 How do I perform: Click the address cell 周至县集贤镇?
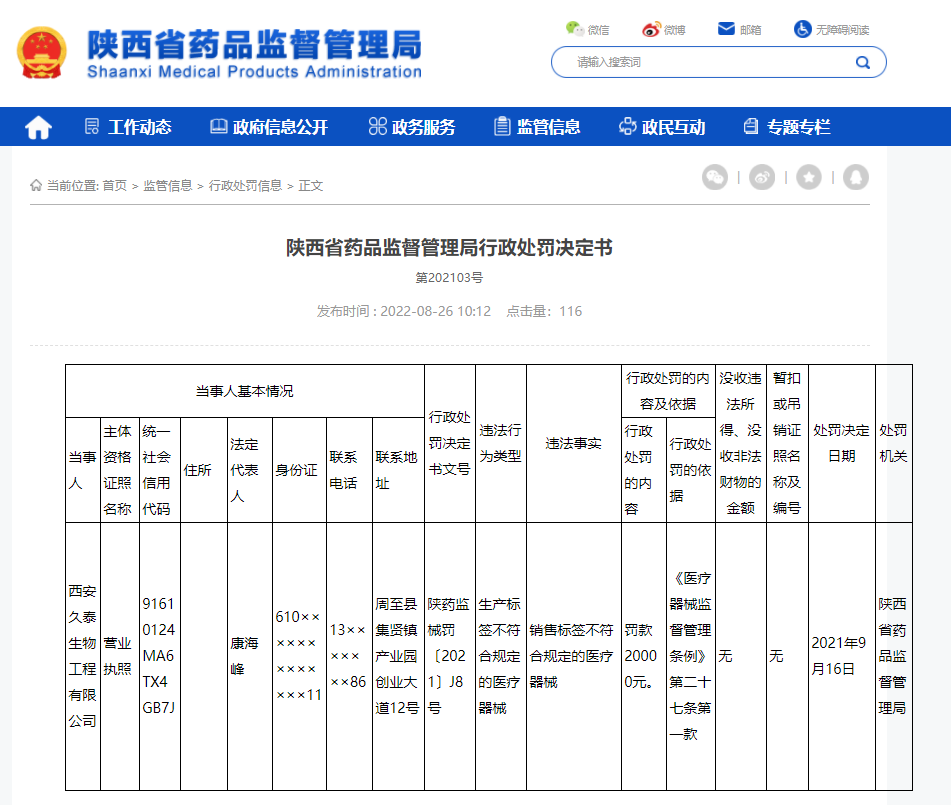[x=397, y=656]
